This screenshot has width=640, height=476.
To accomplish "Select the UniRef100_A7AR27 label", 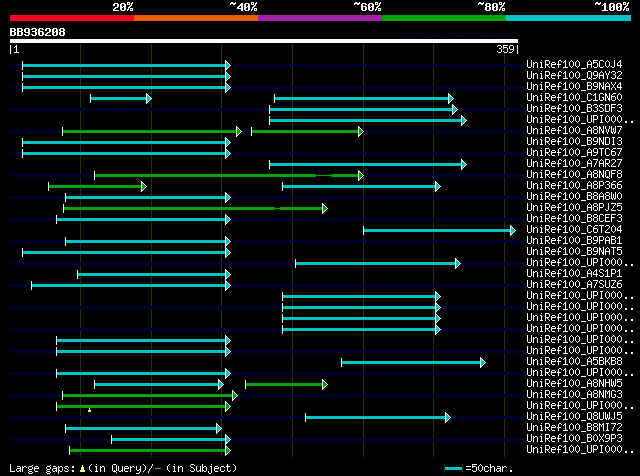I will (x=574, y=163).
